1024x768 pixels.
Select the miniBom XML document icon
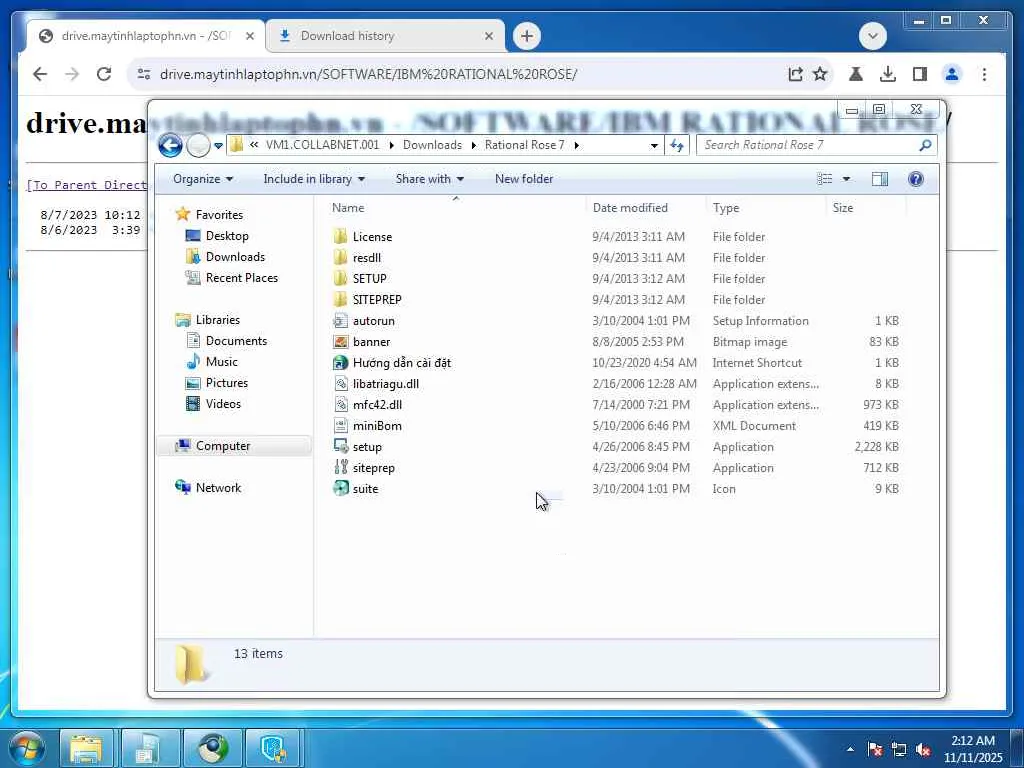click(x=340, y=426)
